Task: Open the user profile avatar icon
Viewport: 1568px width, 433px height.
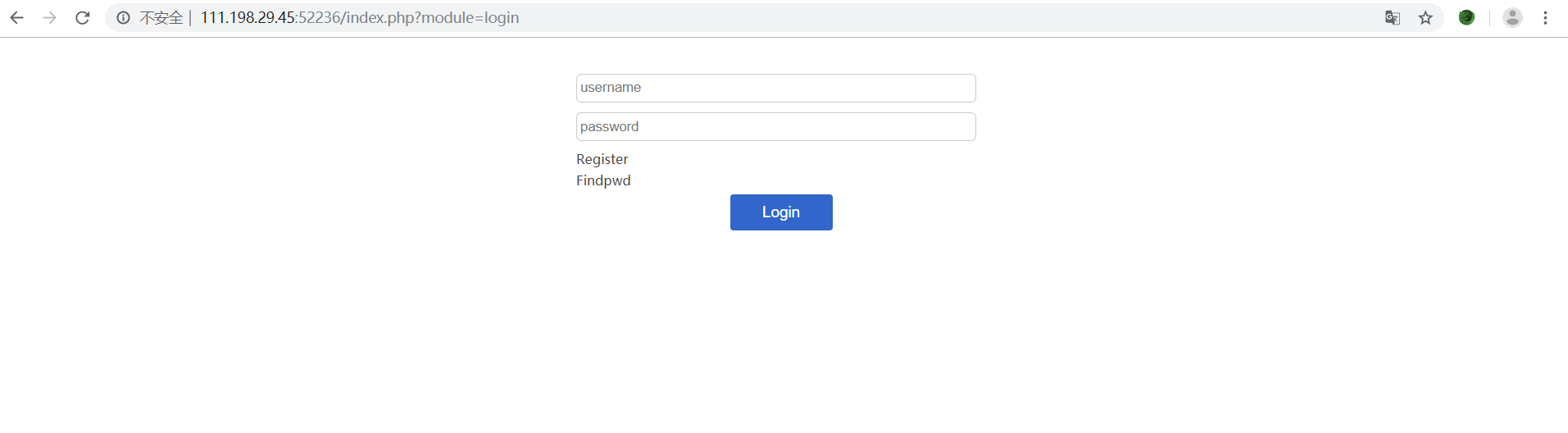Action: coord(1512,17)
